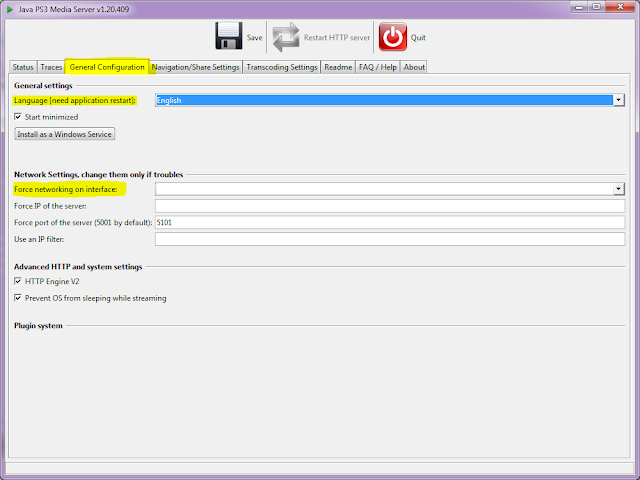Click the Force networking on interface label
This screenshot has height=480, width=640.
(x=65, y=189)
